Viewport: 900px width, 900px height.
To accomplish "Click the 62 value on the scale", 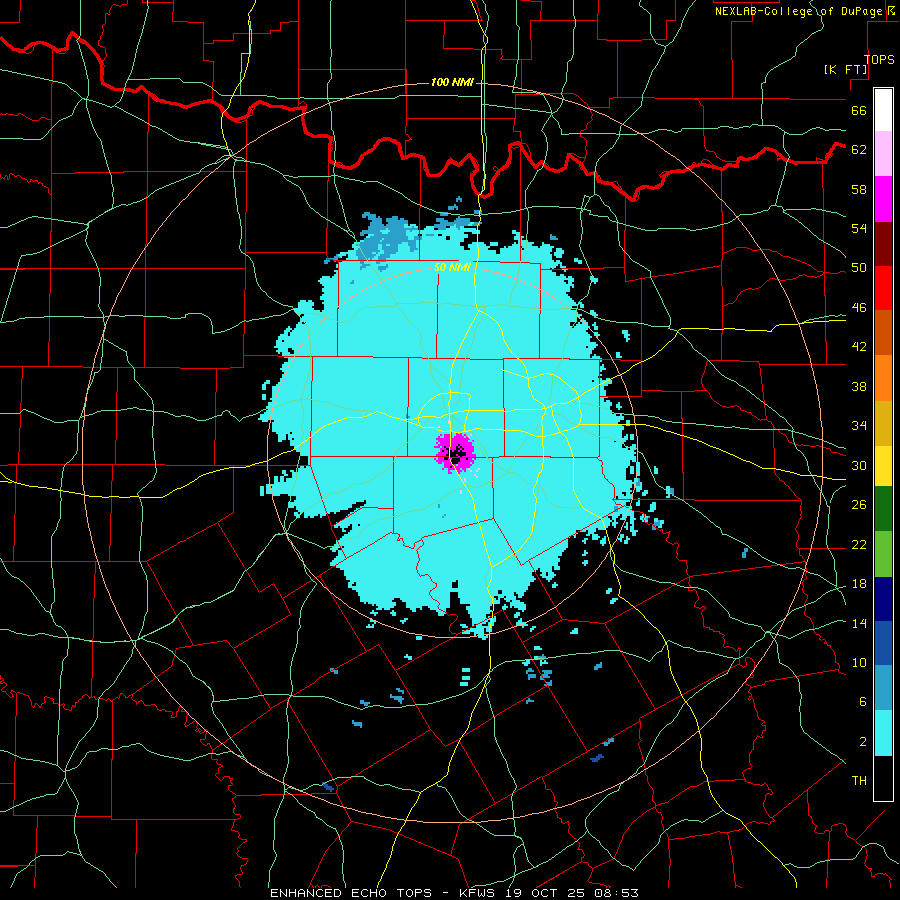I will pos(859,149).
